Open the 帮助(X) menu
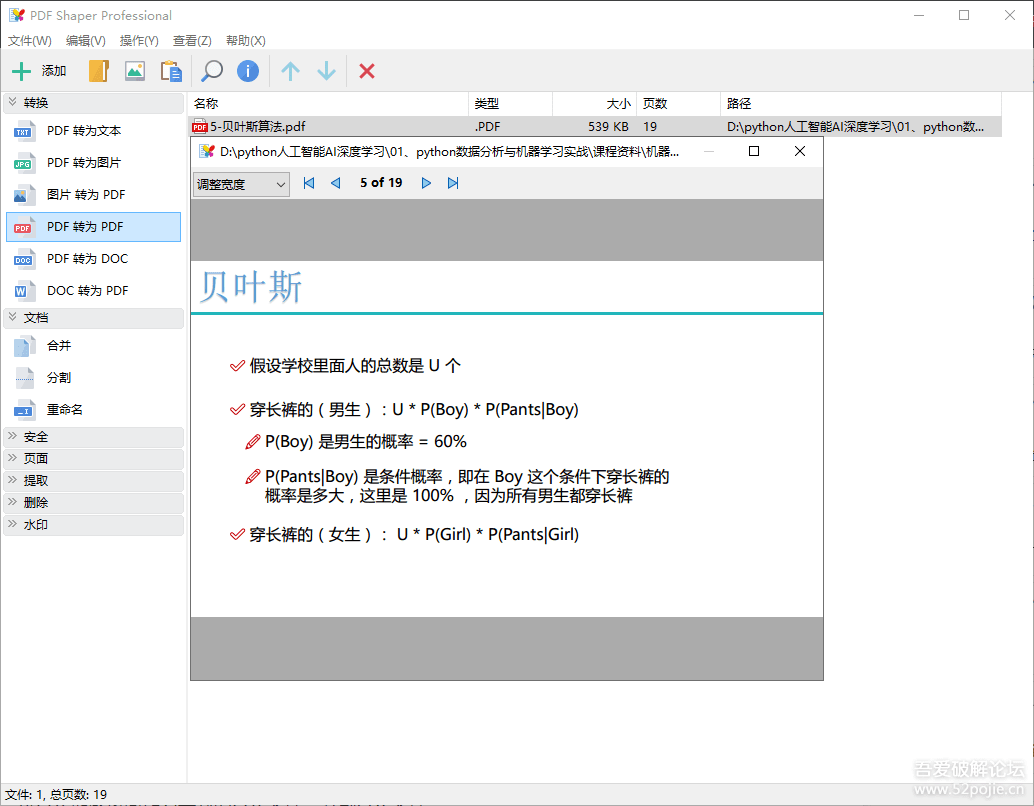The image size is (1034, 806). (245, 41)
